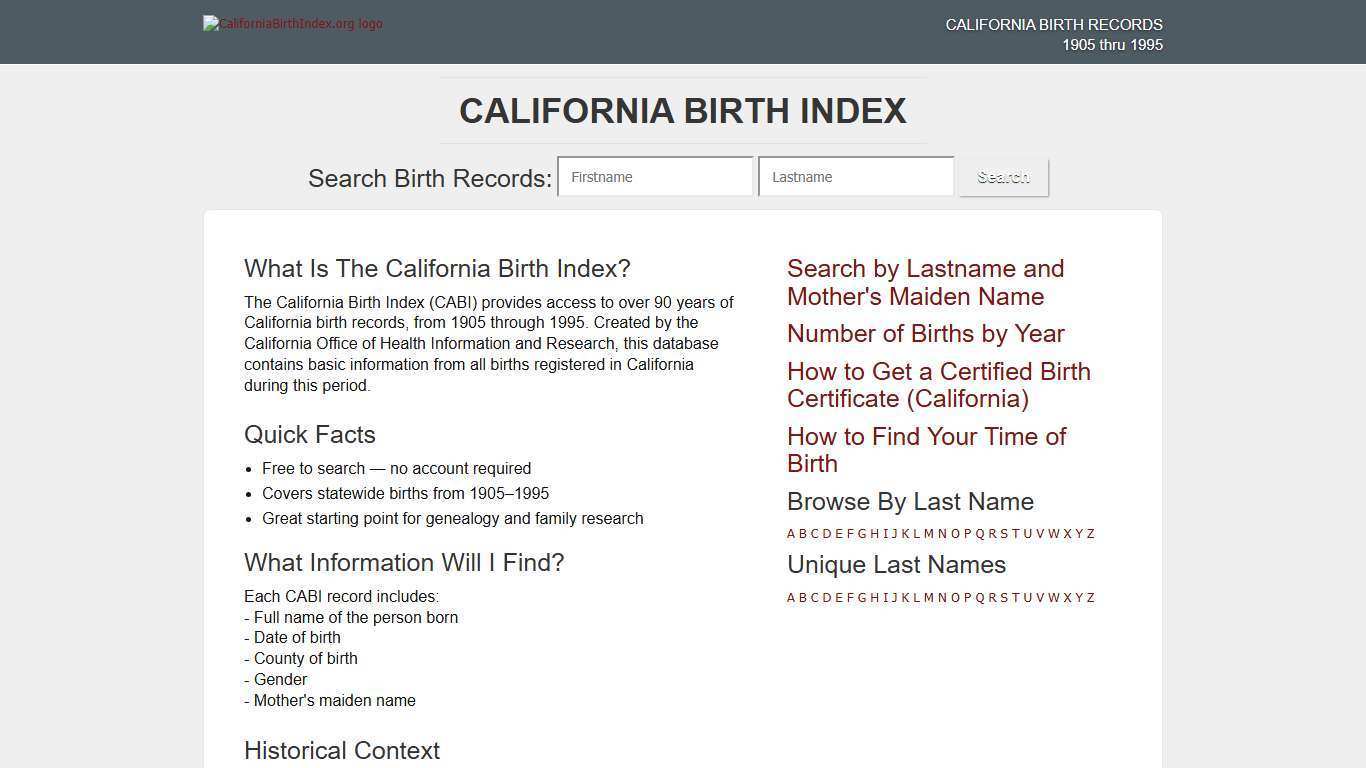
Task: Select letter G under Browse By Last Name
Action: point(860,534)
